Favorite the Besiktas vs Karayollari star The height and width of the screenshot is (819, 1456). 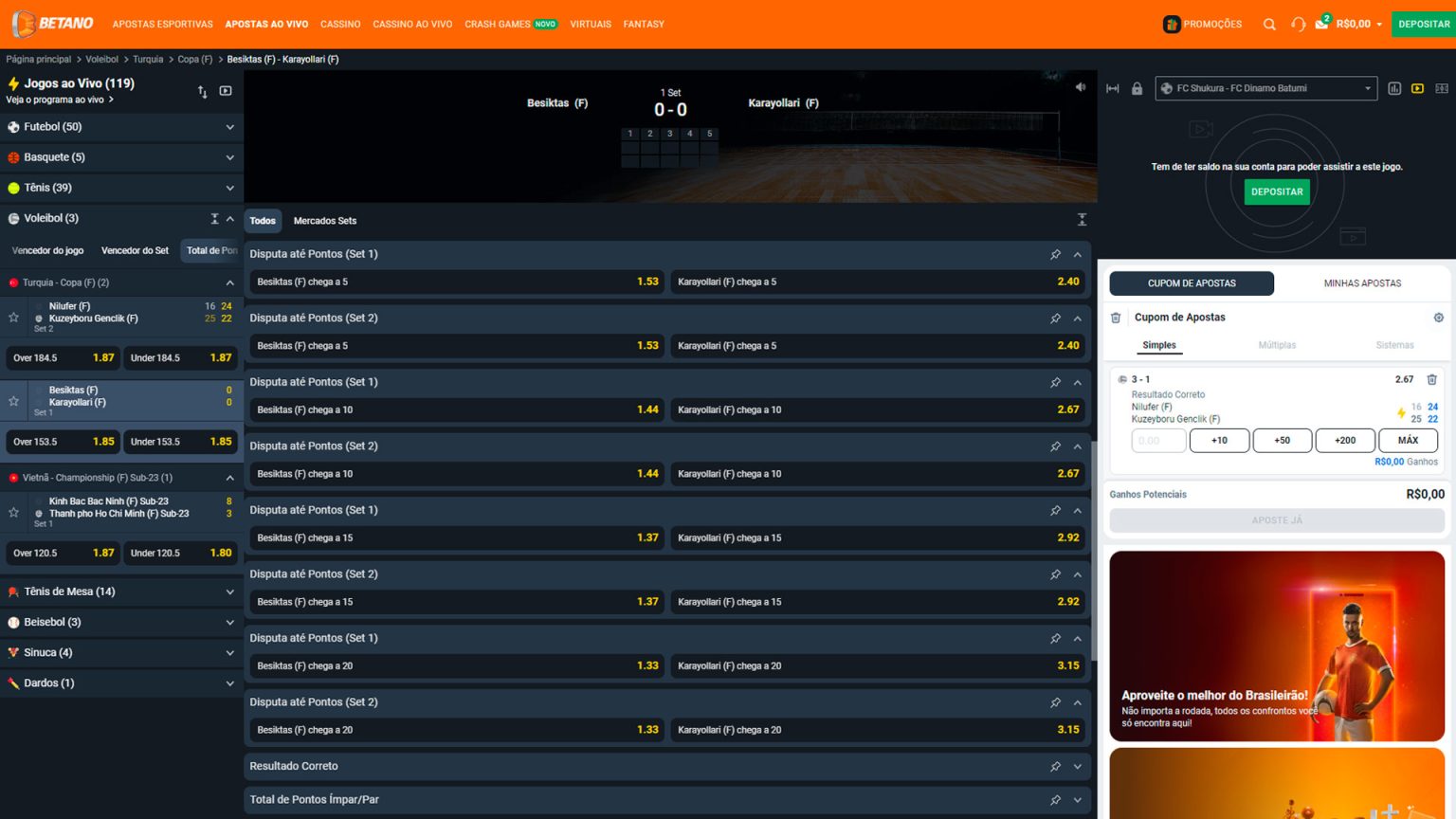[13, 401]
